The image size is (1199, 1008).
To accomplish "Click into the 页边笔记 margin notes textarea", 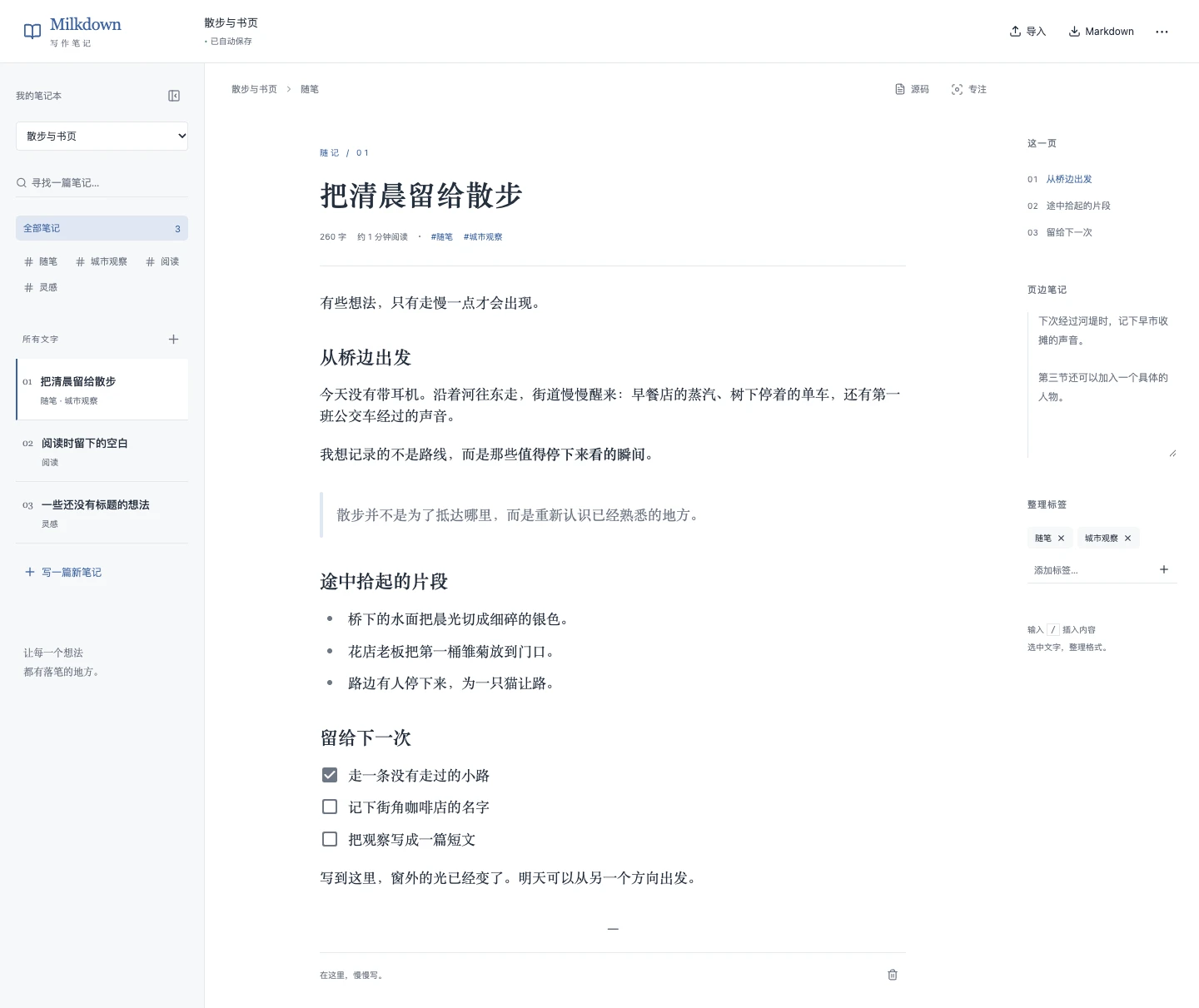I will tap(1102, 385).
